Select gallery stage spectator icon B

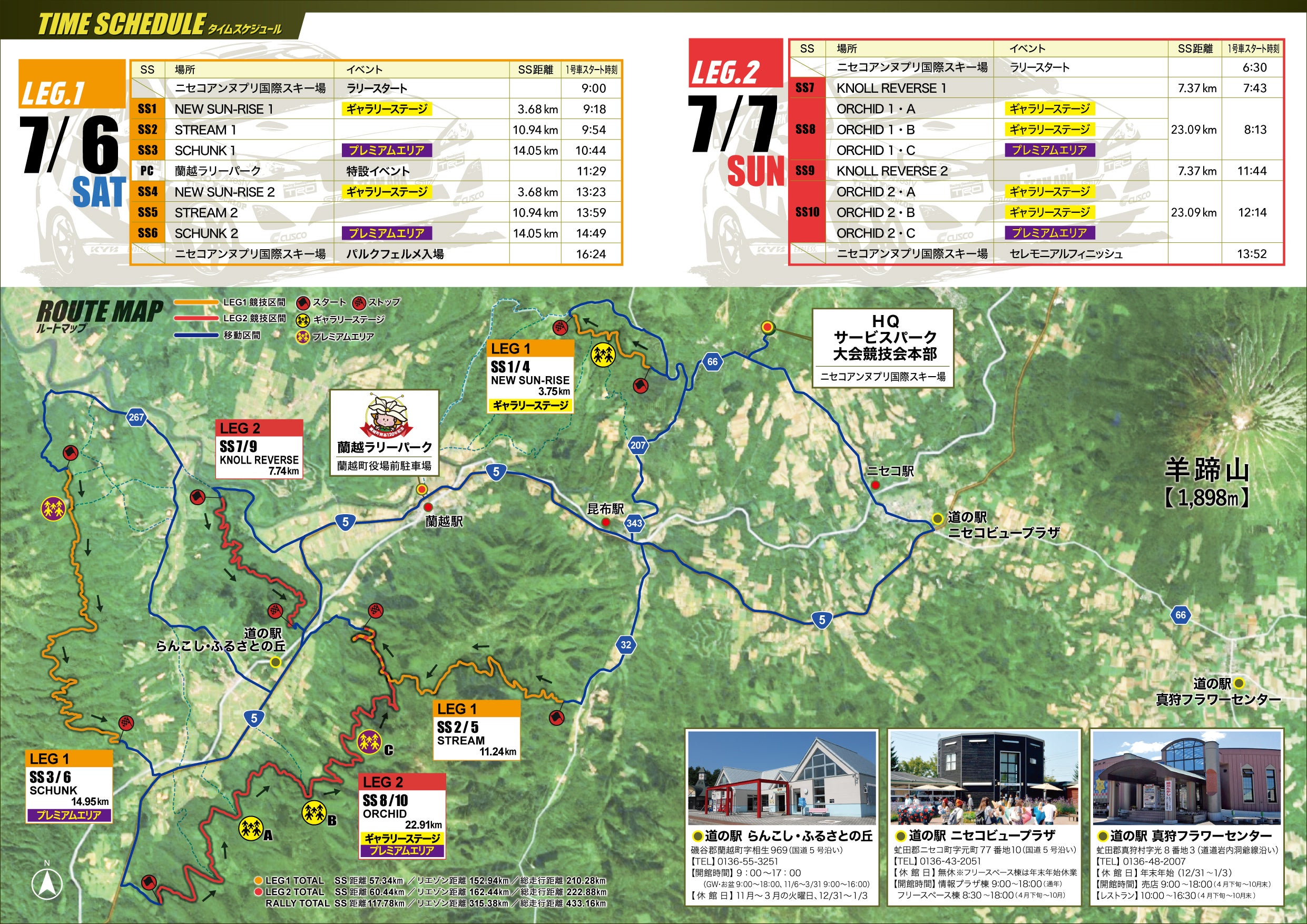(313, 812)
